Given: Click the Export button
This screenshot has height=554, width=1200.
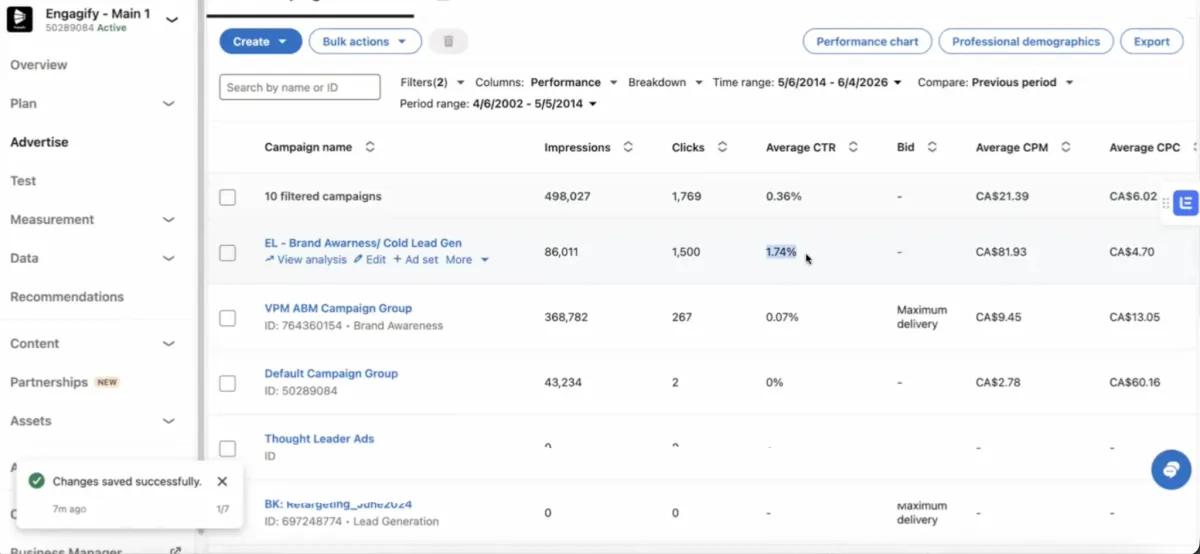Looking at the screenshot, I should [1152, 42].
